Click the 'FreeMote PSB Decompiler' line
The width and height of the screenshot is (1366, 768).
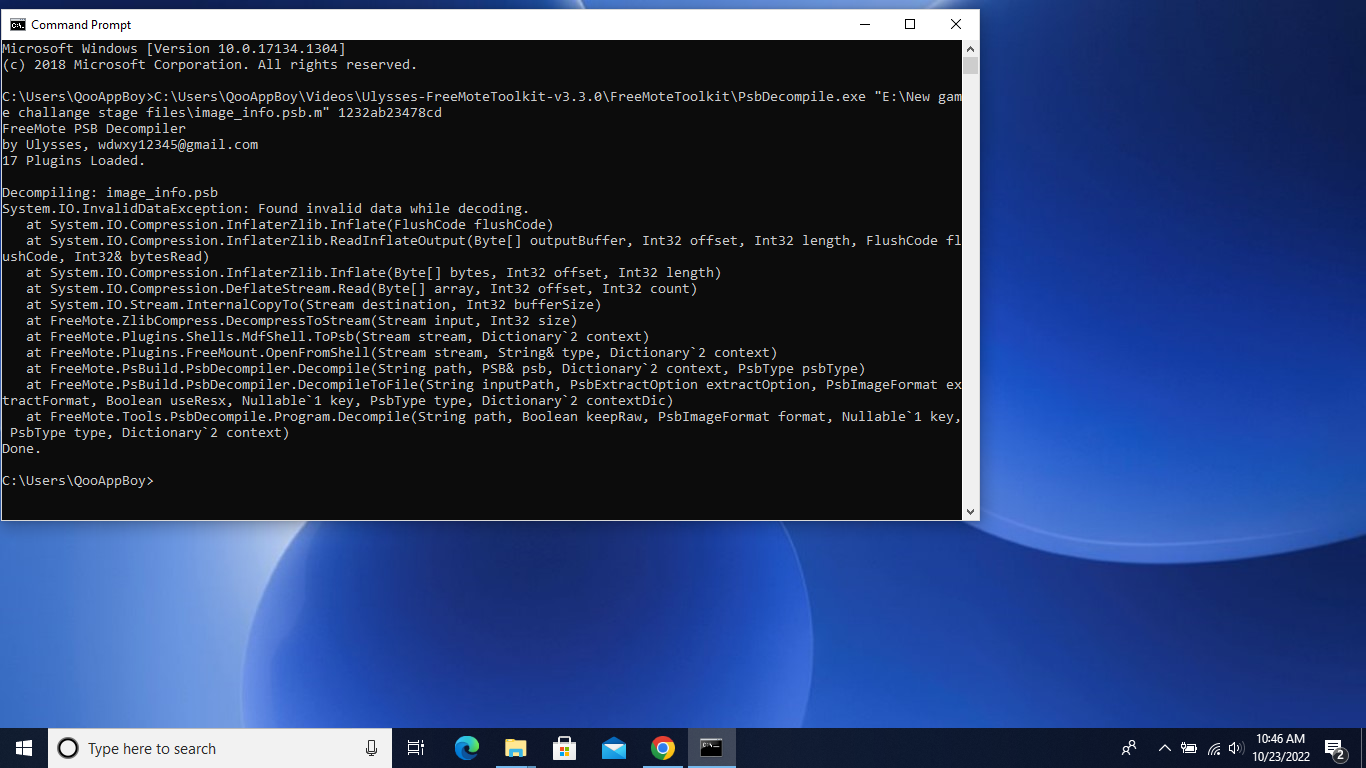pyautogui.click(x=94, y=128)
